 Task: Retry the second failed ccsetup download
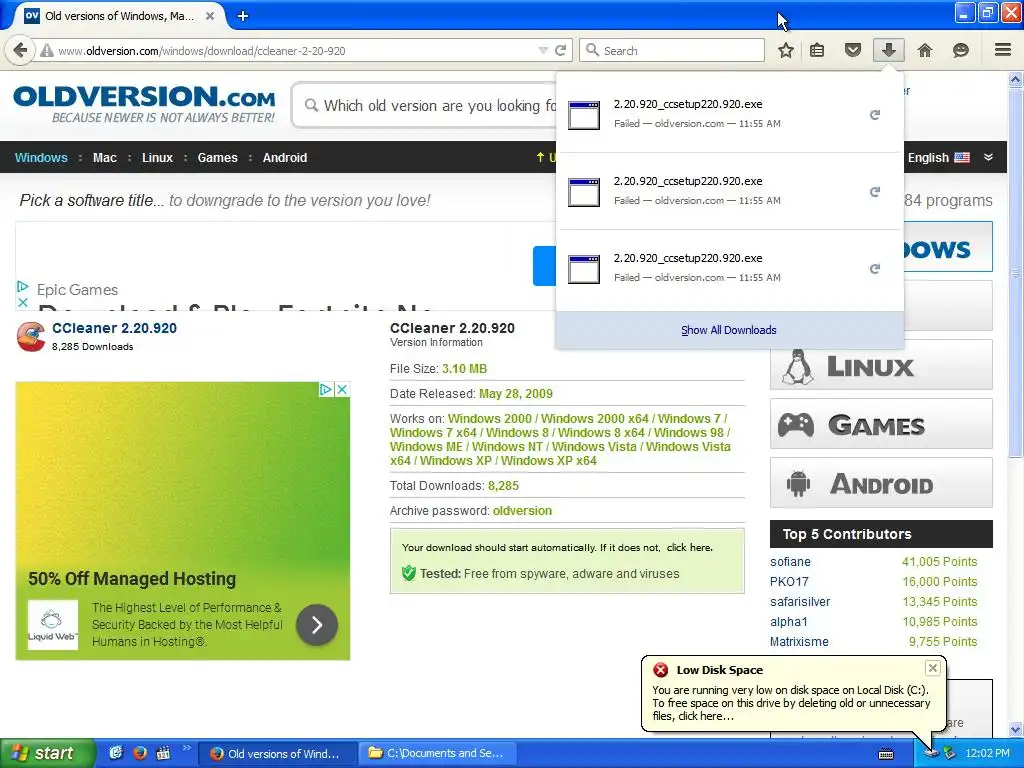click(x=874, y=192)
